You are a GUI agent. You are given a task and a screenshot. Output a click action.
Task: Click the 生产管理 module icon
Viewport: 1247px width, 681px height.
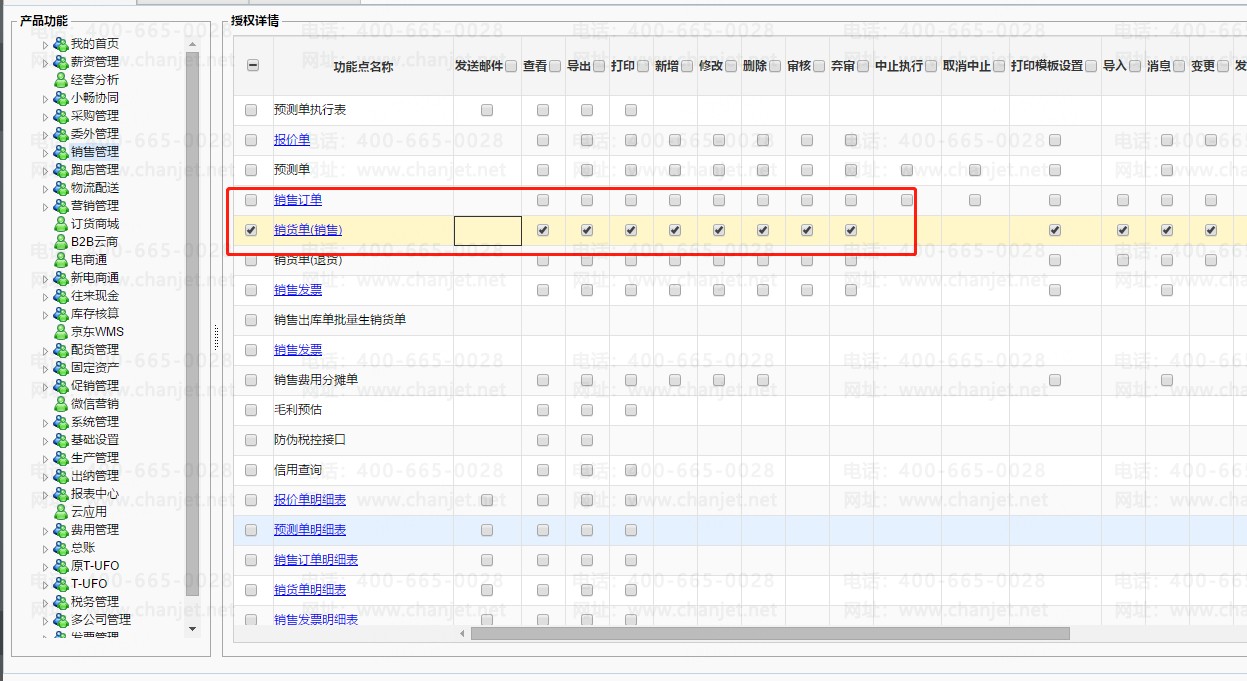pos(61,458)
